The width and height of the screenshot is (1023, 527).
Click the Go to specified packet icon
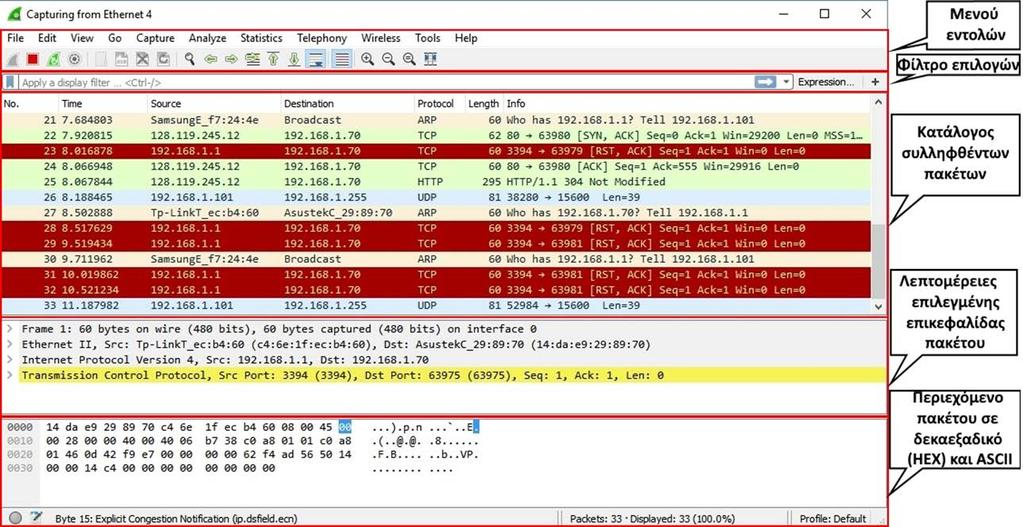[252, 59]
